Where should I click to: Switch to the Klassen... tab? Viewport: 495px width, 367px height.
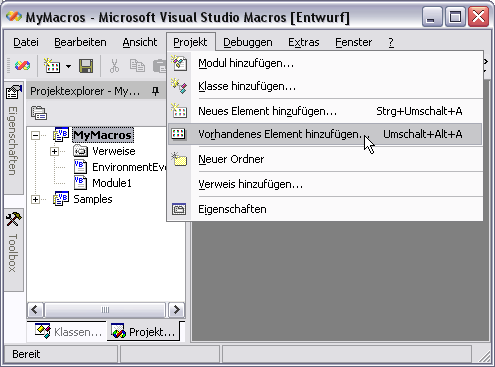pos(68,332)
